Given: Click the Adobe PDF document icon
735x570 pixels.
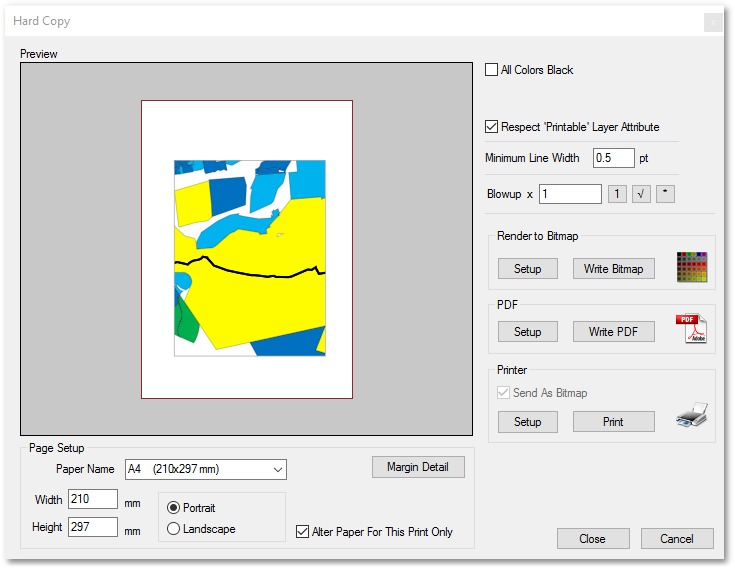Looking at the screenshot, I should [691, 328].
